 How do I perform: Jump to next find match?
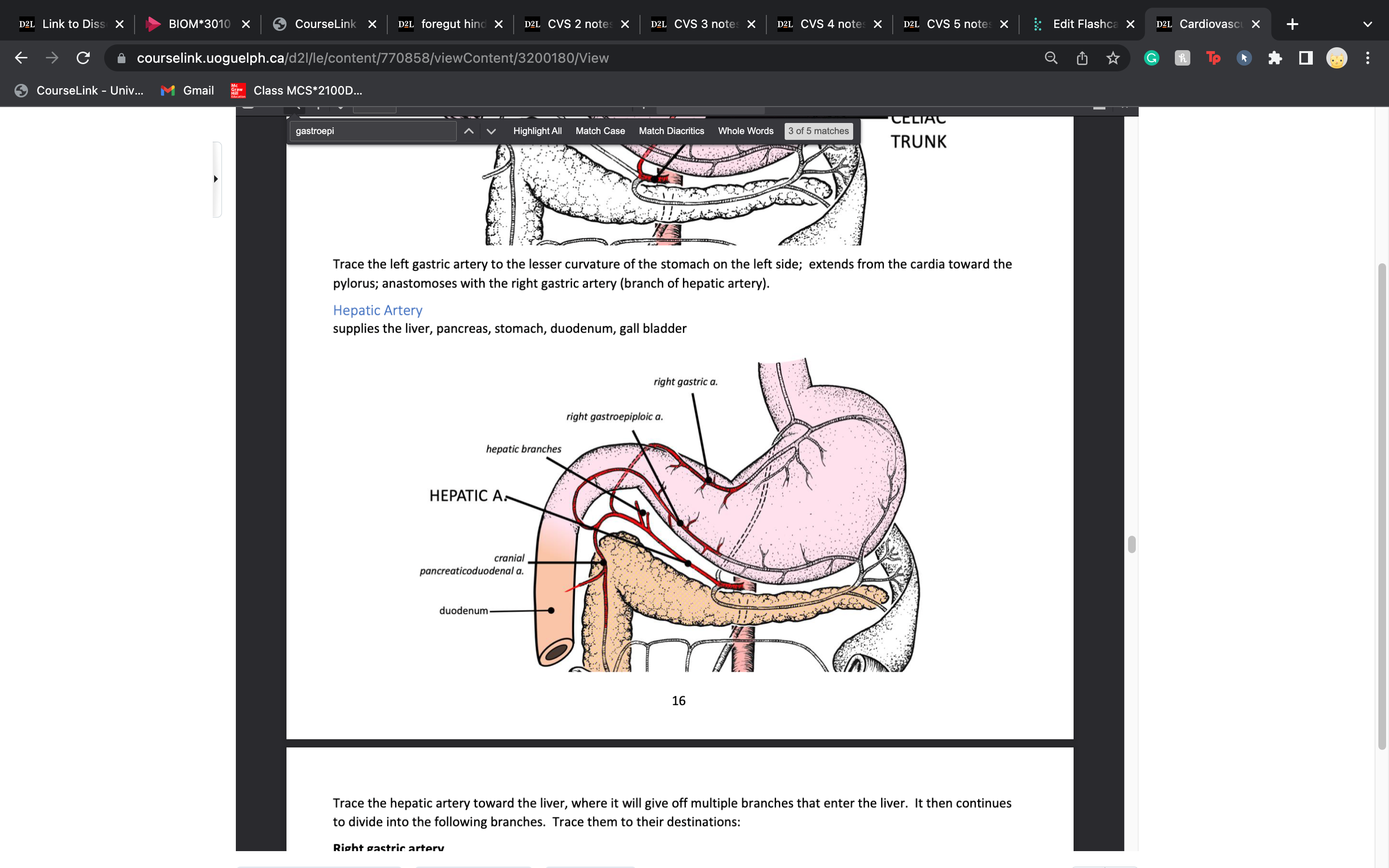tap(491, 131)
